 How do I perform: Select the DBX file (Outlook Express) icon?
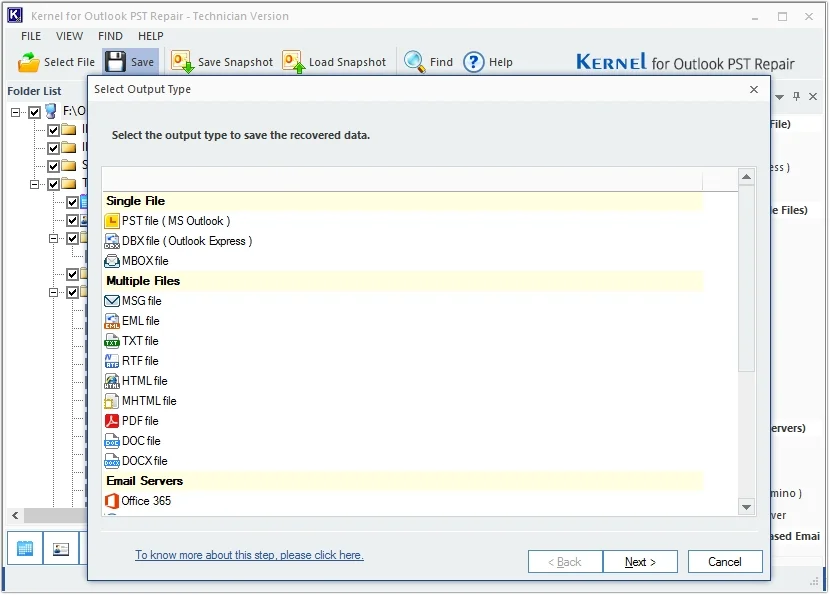point(112,241)
